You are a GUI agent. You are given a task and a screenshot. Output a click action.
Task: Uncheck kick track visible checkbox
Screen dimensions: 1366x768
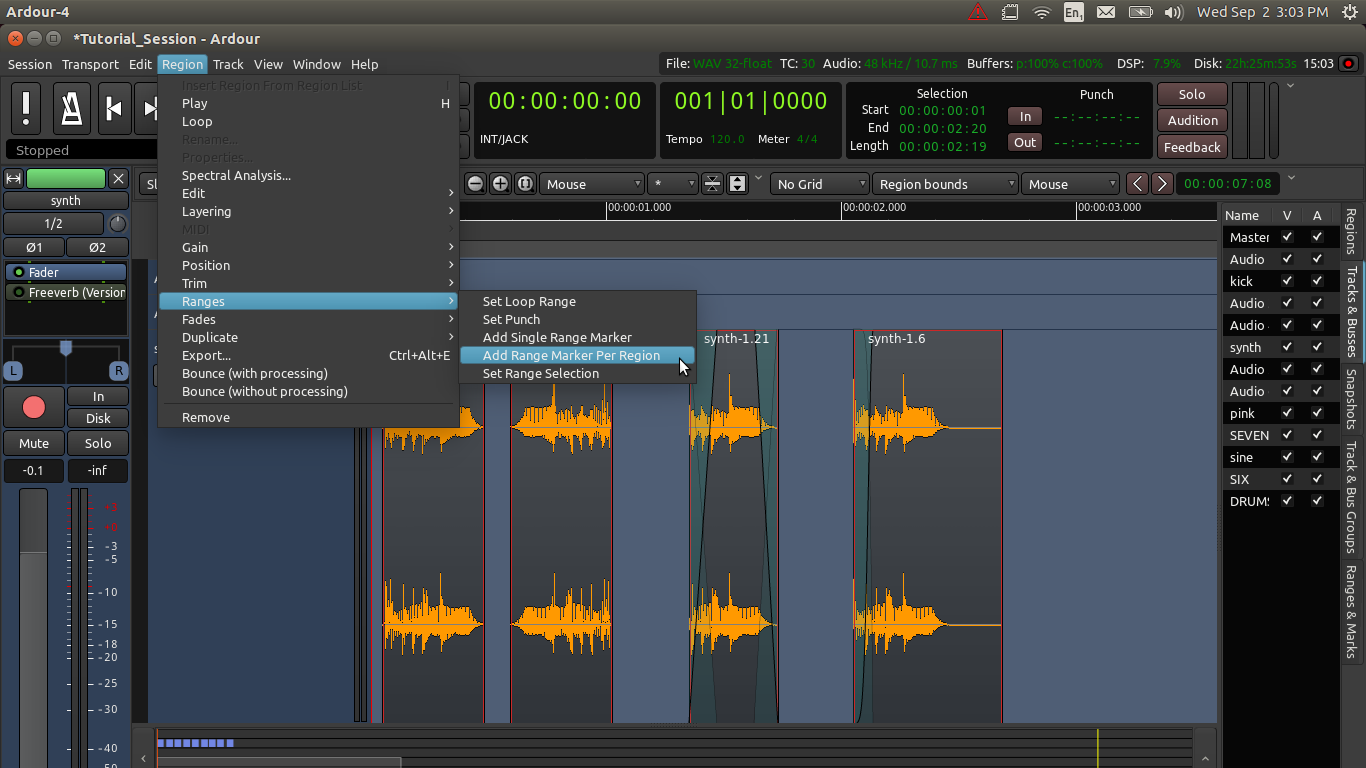point(1287,281)
